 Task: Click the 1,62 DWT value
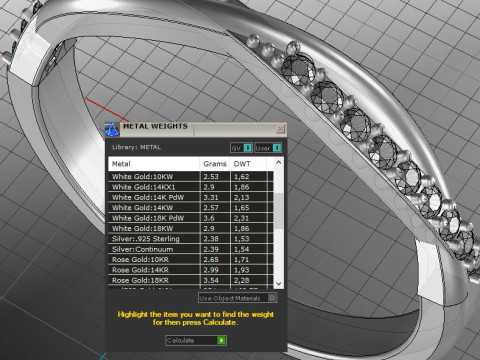pos(241,176)
